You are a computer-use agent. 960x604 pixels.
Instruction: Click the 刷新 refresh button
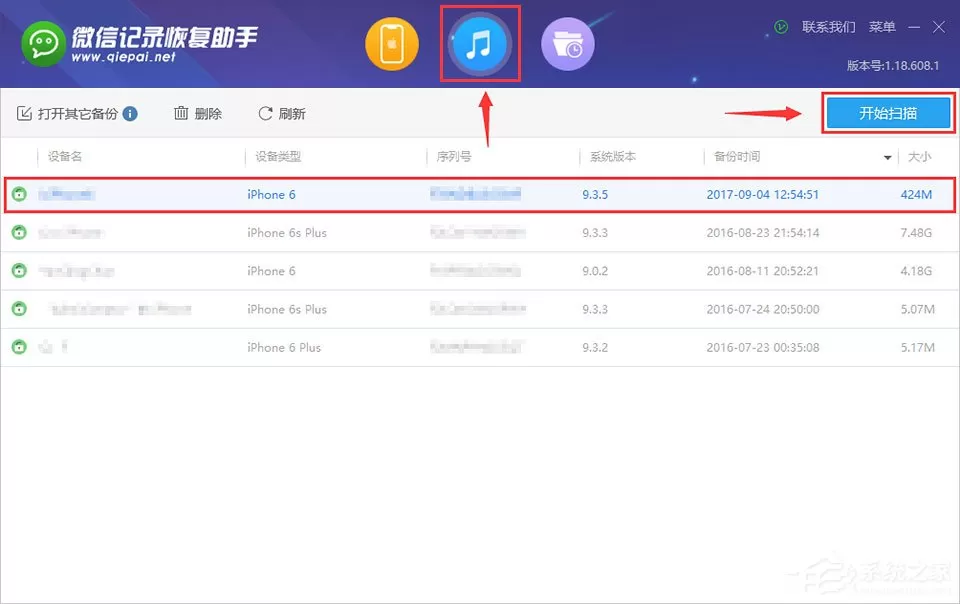click(x=282, y=114)
